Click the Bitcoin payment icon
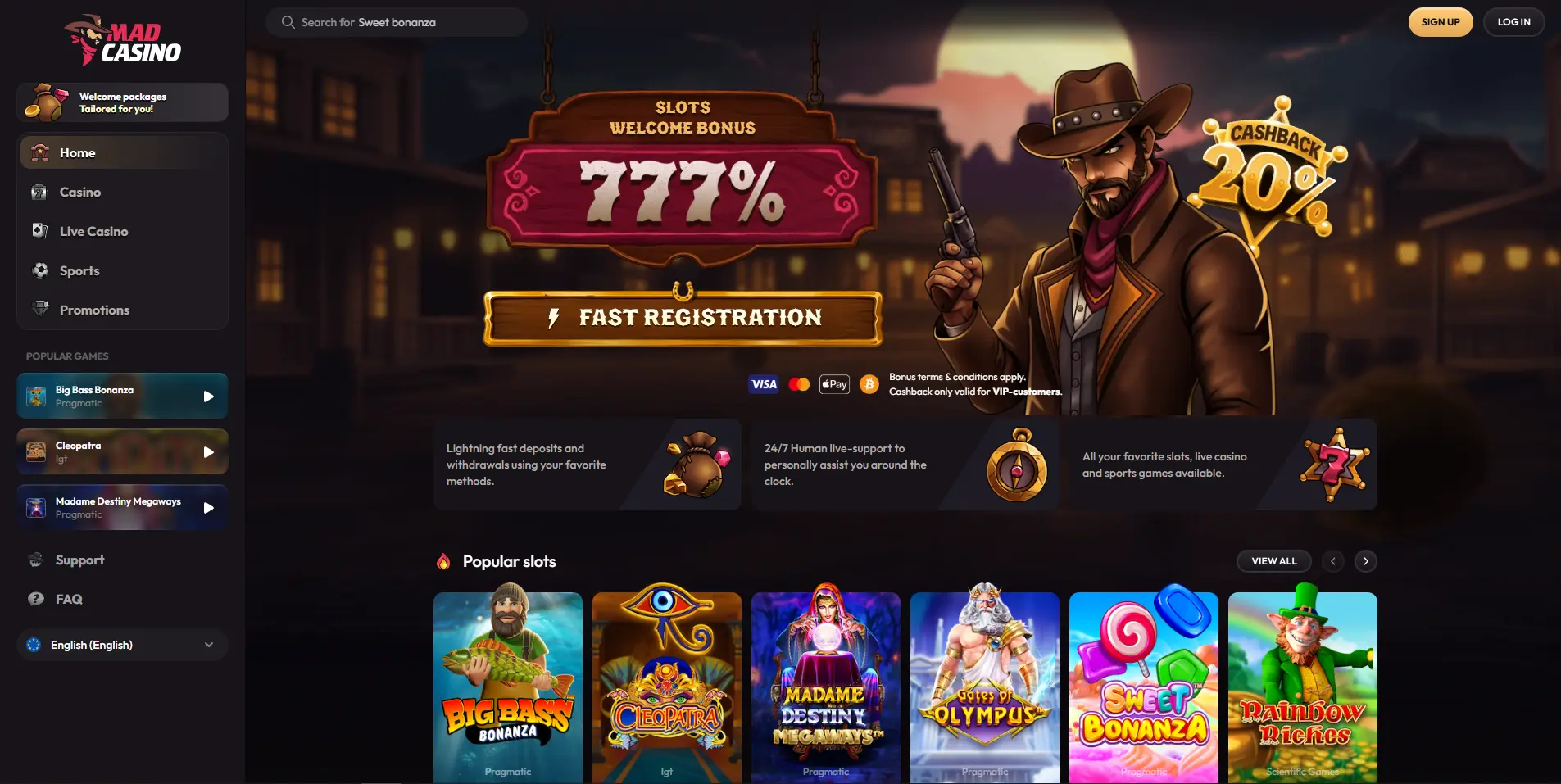Screen dimensions: 1561x784 coord(869,384)
